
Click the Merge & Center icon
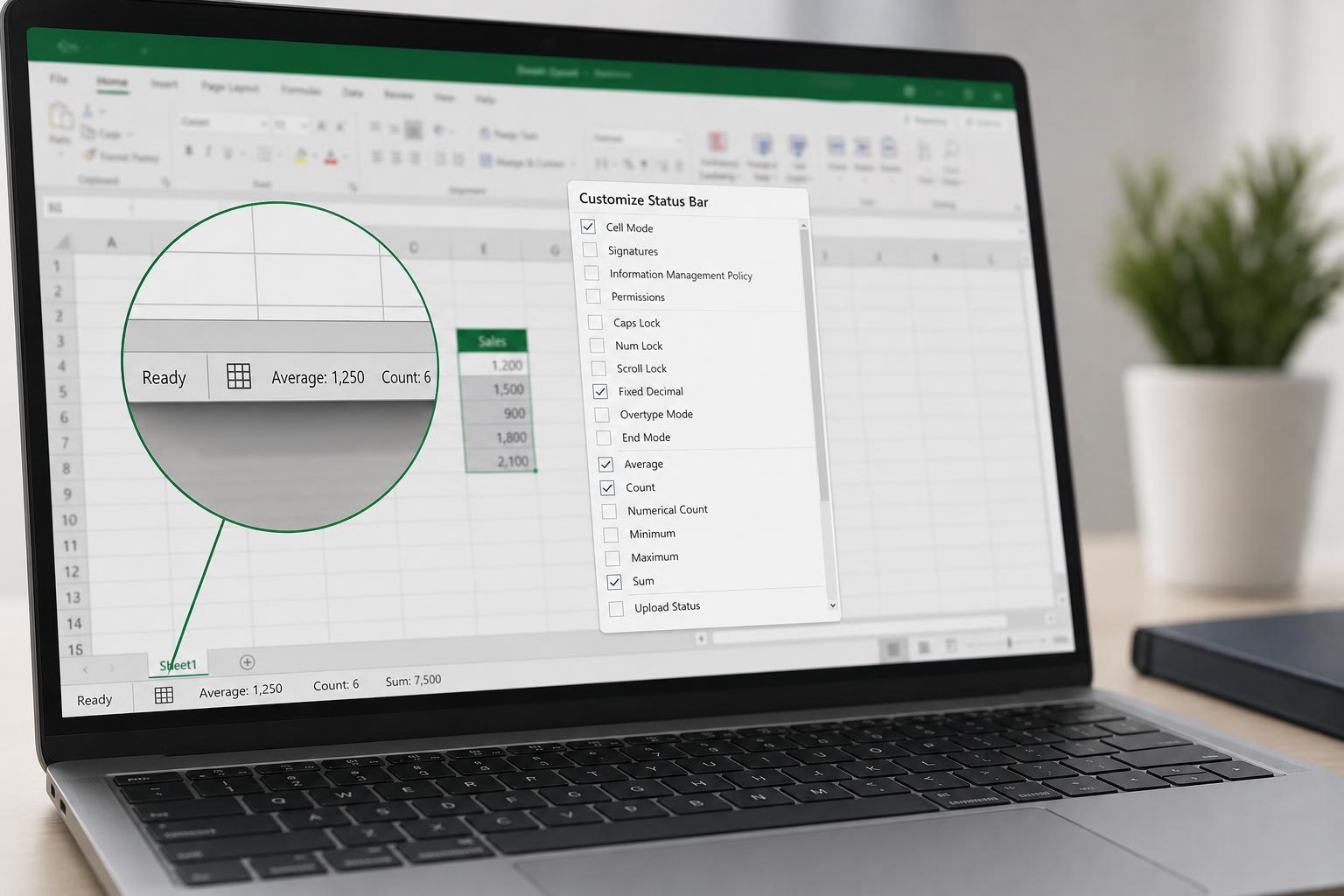486,161
